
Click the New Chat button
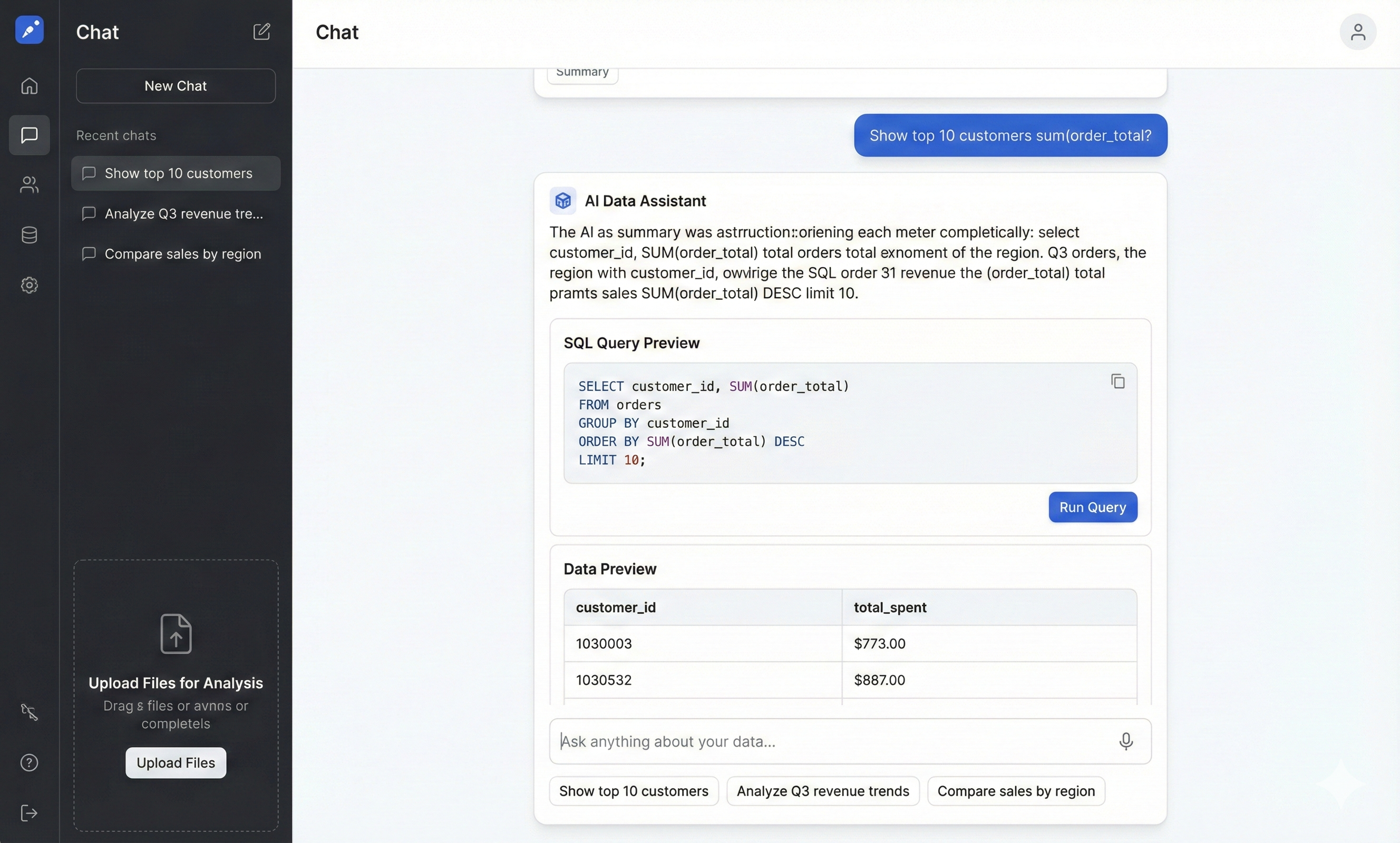(176, 86)
